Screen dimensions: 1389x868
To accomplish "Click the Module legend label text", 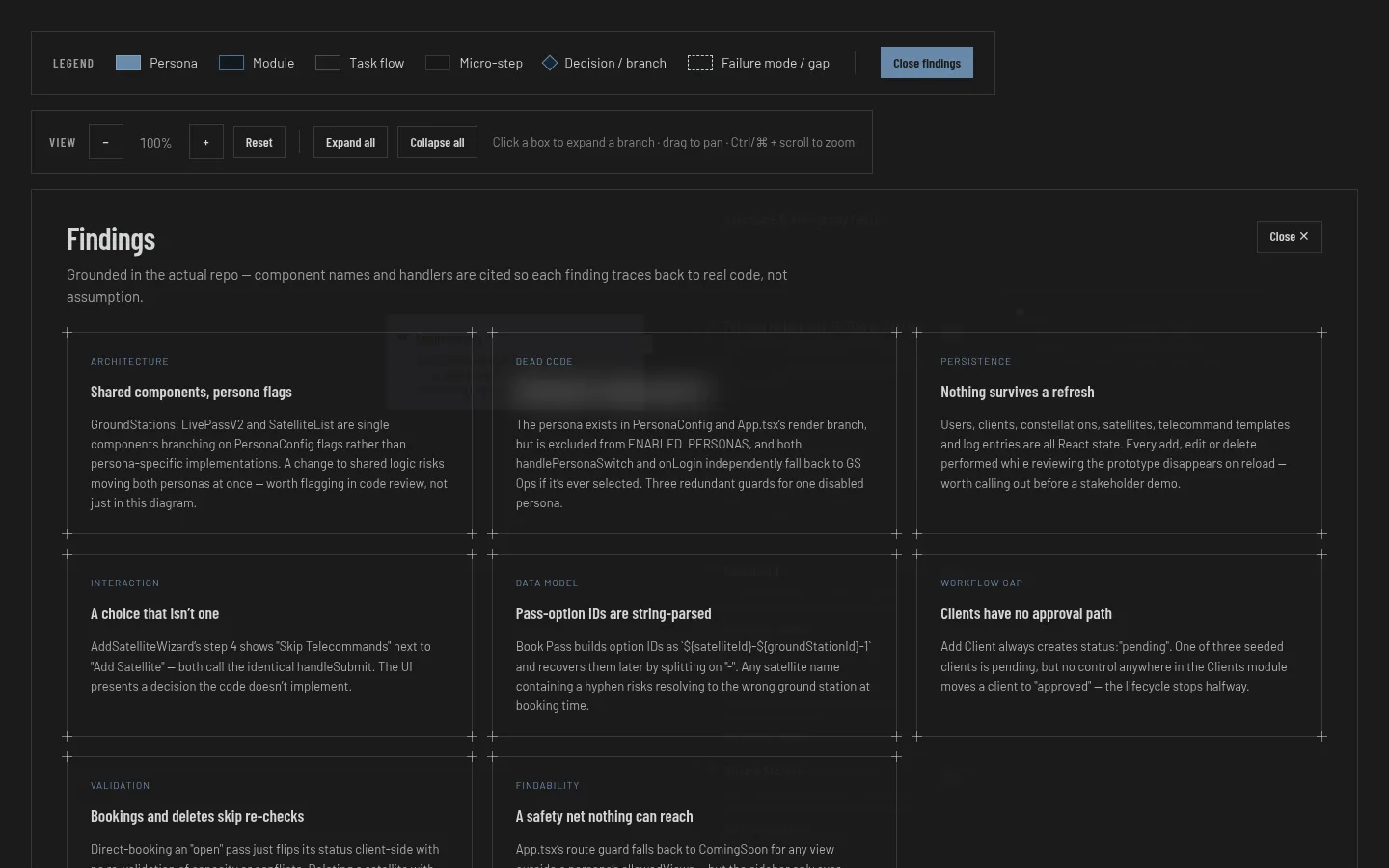I will tap(273, 63).
